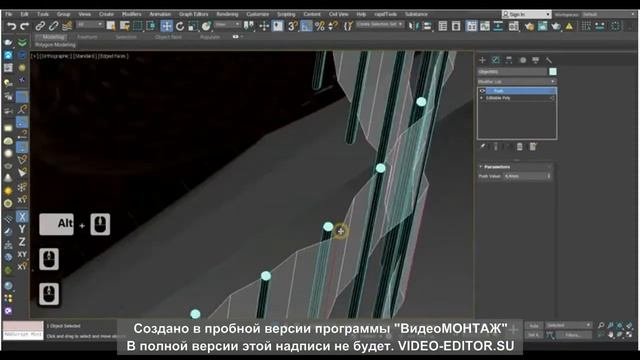The width and height of the screenshot is (640, 360).
Task: Open the Hierarchy command panel tab
Action: (509, 60)
